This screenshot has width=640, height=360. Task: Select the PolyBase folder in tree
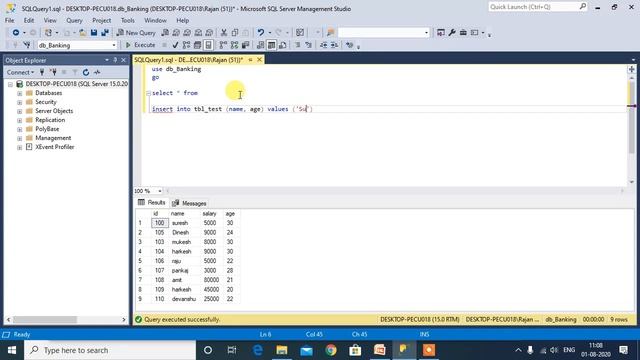pos(47,129)
